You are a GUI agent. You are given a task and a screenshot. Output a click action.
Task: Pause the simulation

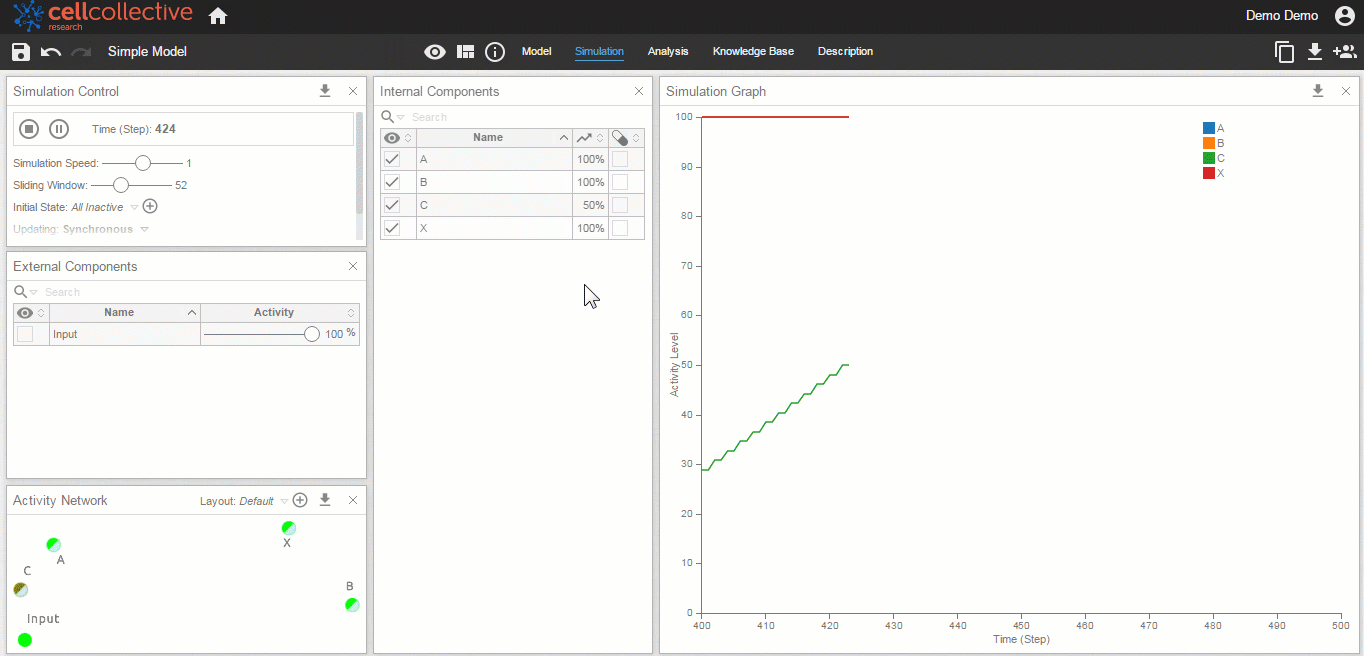[x=59, y=129]
